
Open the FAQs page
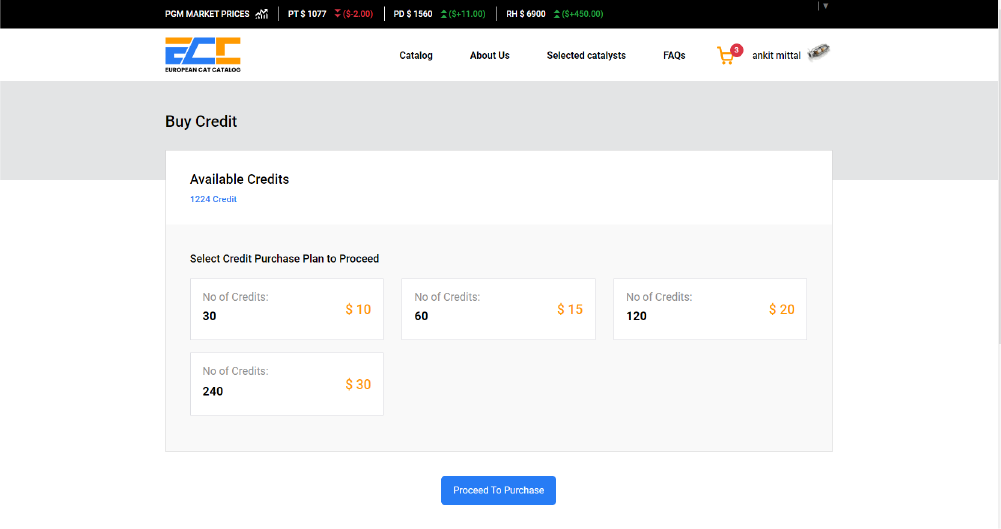(674, 56)
